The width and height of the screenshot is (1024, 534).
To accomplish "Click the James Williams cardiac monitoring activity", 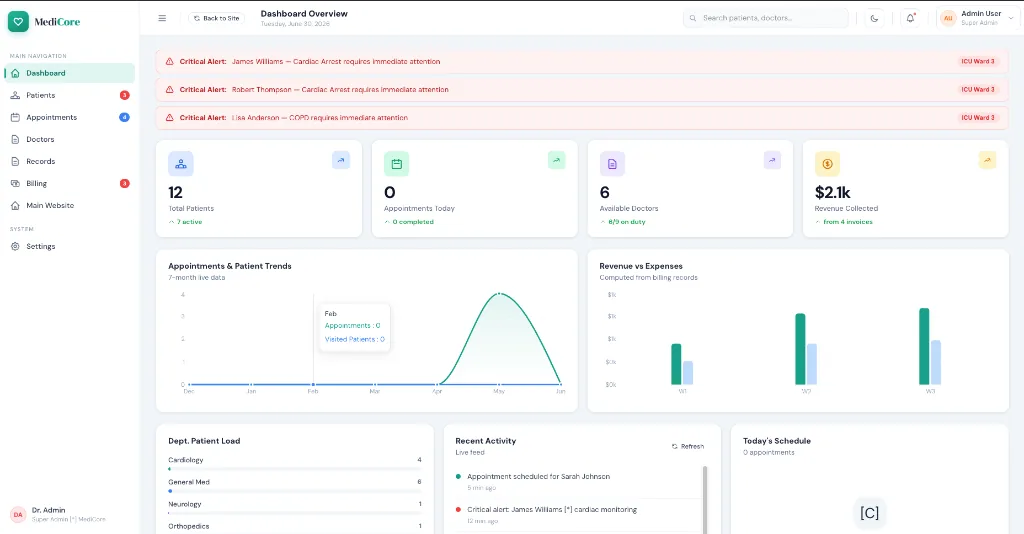I will [552, 509].
